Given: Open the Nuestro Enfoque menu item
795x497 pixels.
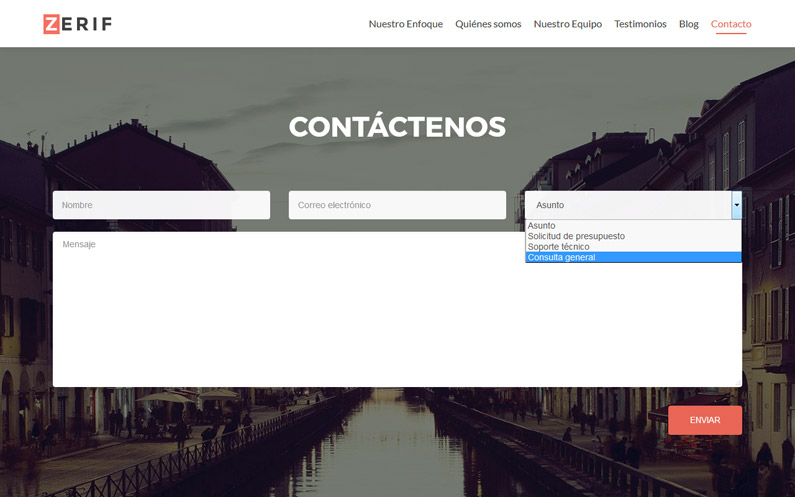Looking at the screenshot, I should click(406, 24).
